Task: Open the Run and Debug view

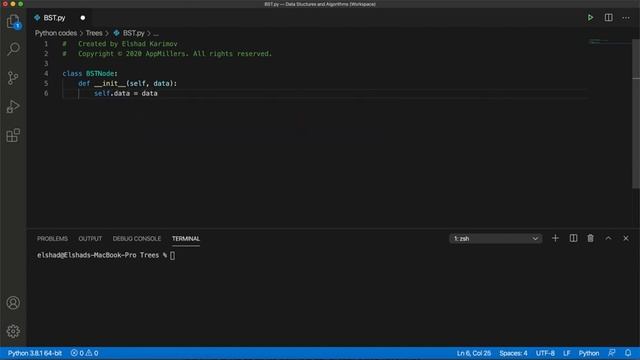Action: click(13, 107)
